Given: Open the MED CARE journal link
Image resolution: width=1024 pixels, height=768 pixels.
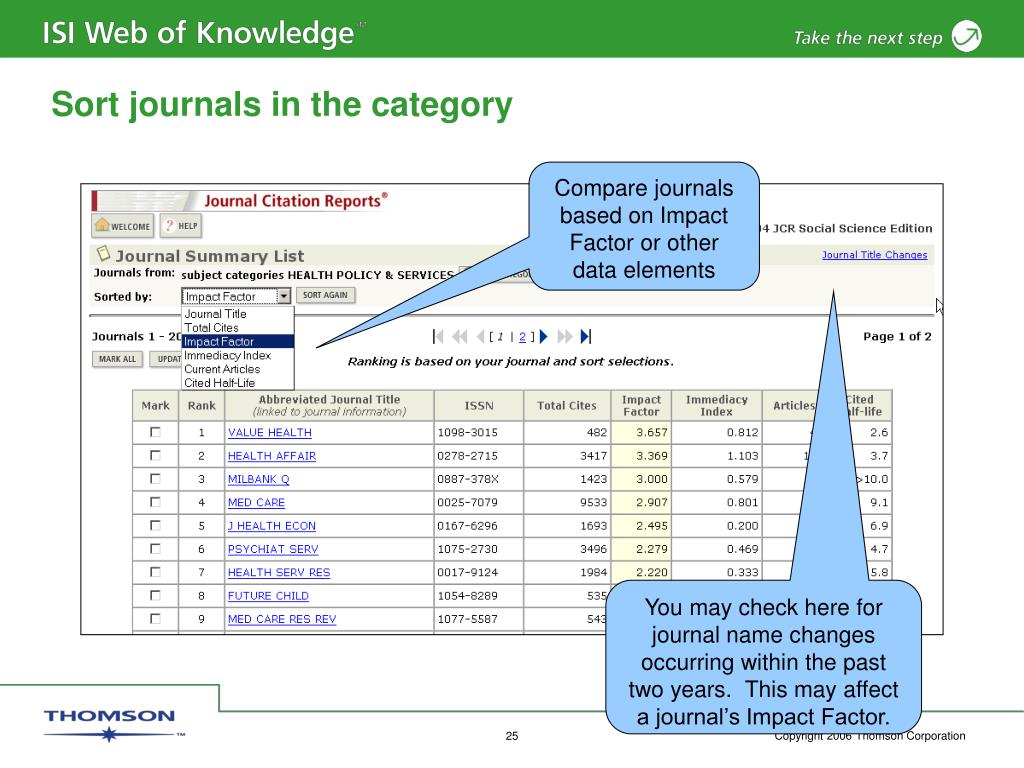Looking at the screenshot, I should 256,503.
